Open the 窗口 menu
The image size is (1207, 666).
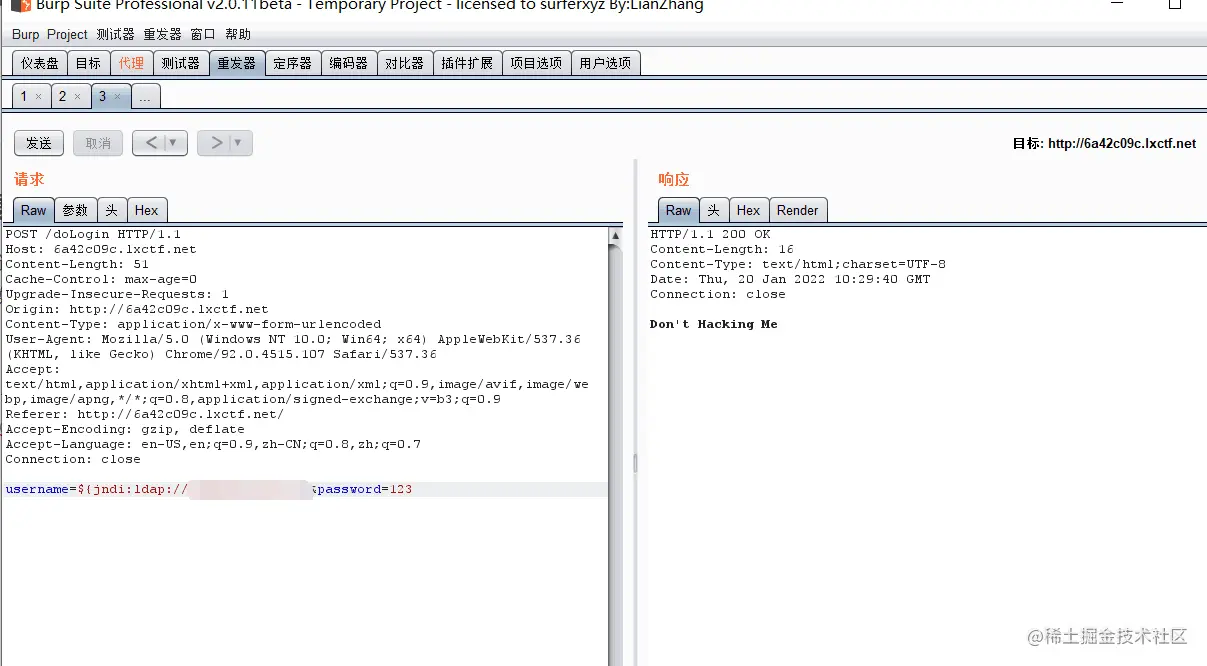click(x=203, y=34)
